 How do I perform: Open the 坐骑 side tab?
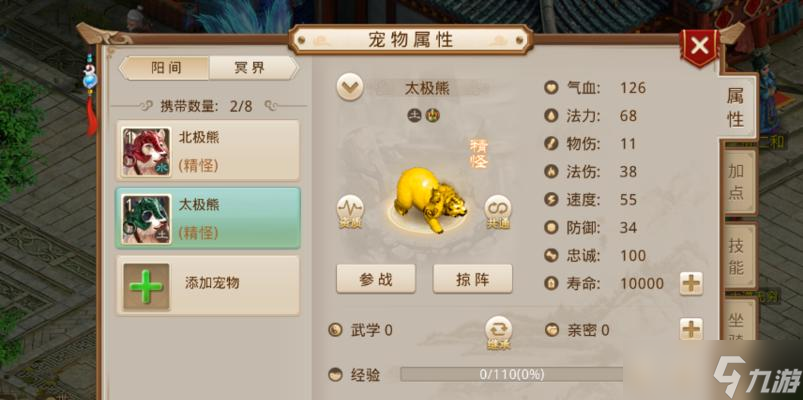tap(738, 322)
